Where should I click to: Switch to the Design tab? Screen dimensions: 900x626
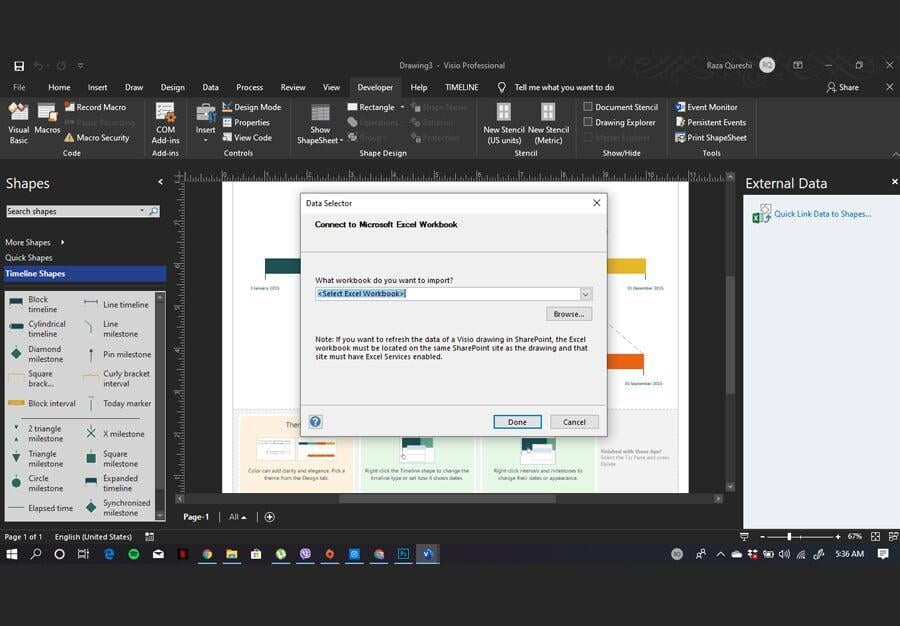[172, 87]
